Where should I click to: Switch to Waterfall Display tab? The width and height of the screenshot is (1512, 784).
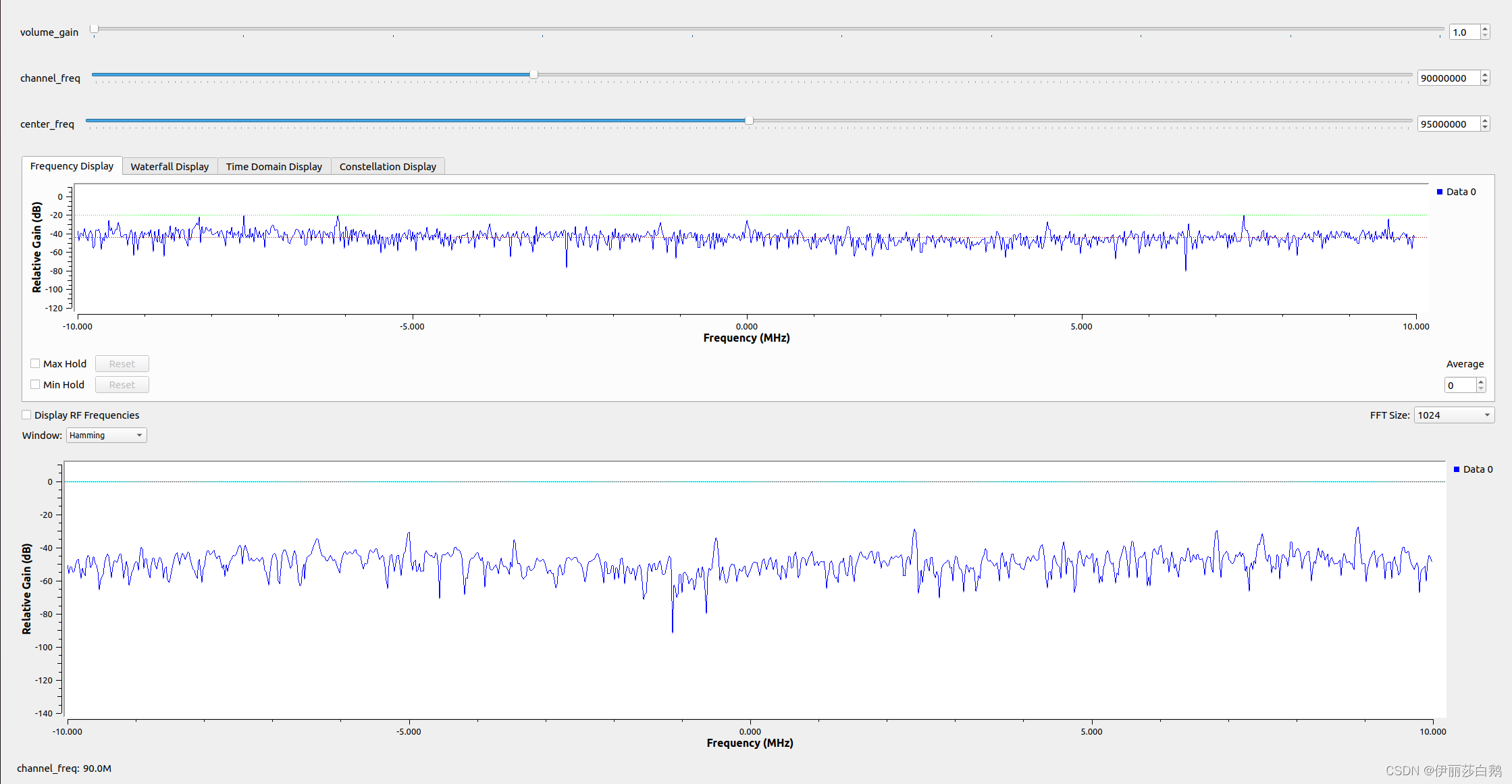[x=170, y=166]
